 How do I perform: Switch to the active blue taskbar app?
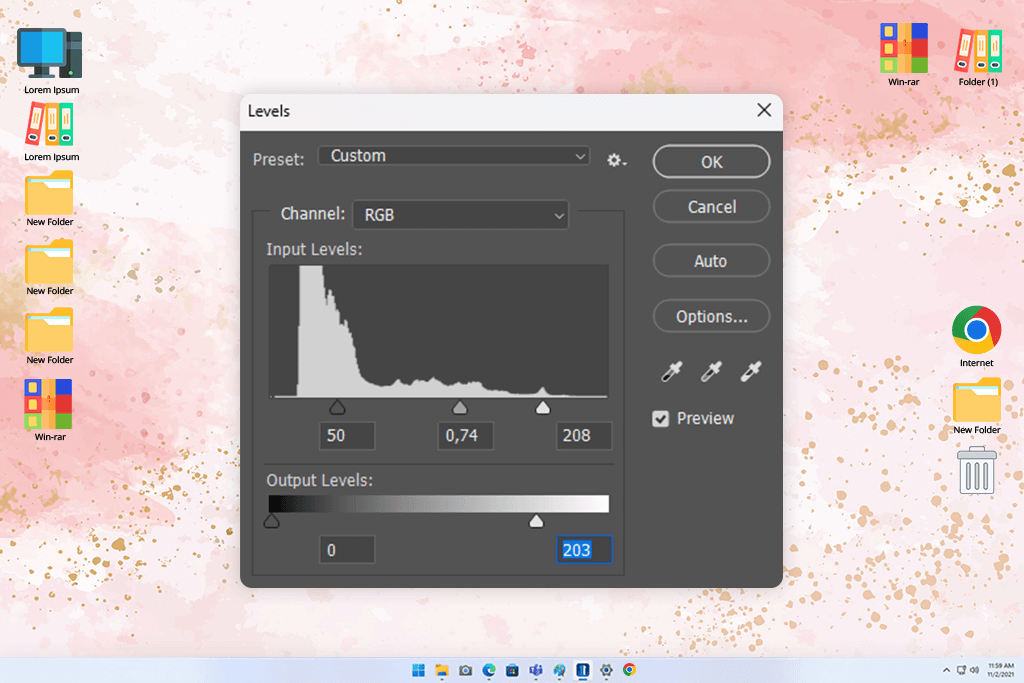(x=583, y=670)
